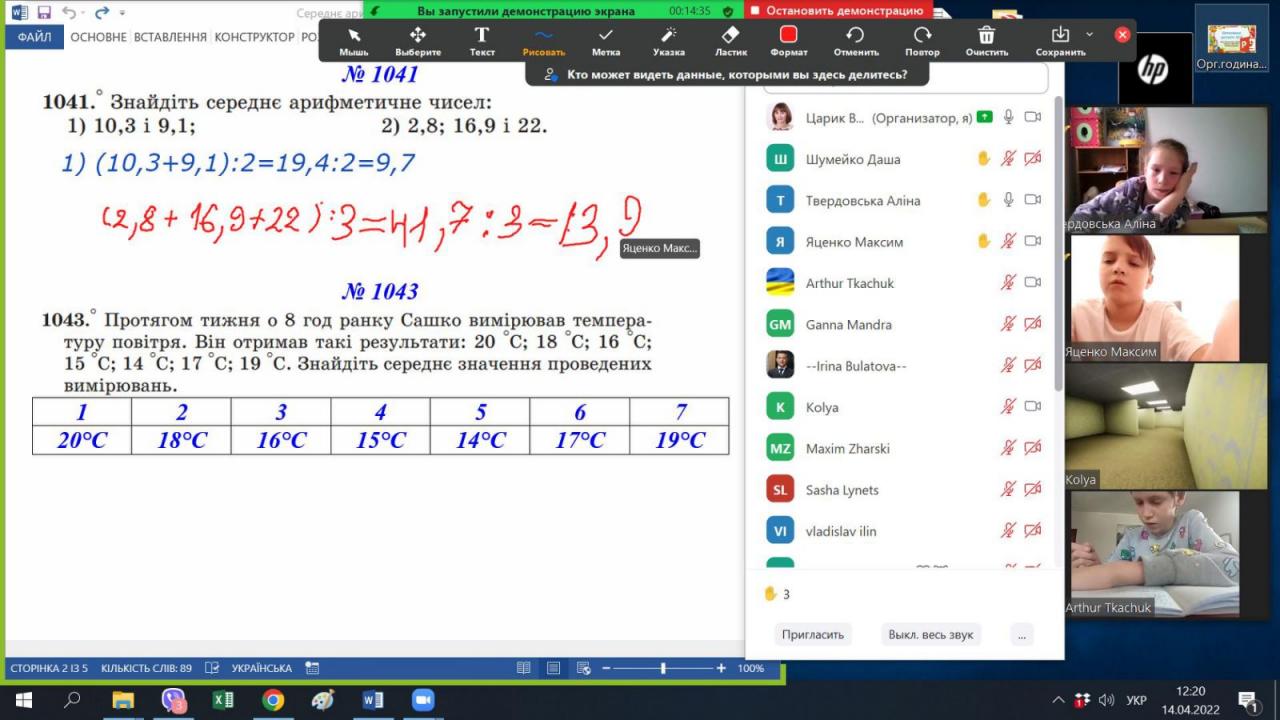Viewport: 1280px width, 720px height.
Task: Choose the Метка stamp tool
Action: [606, 41]
